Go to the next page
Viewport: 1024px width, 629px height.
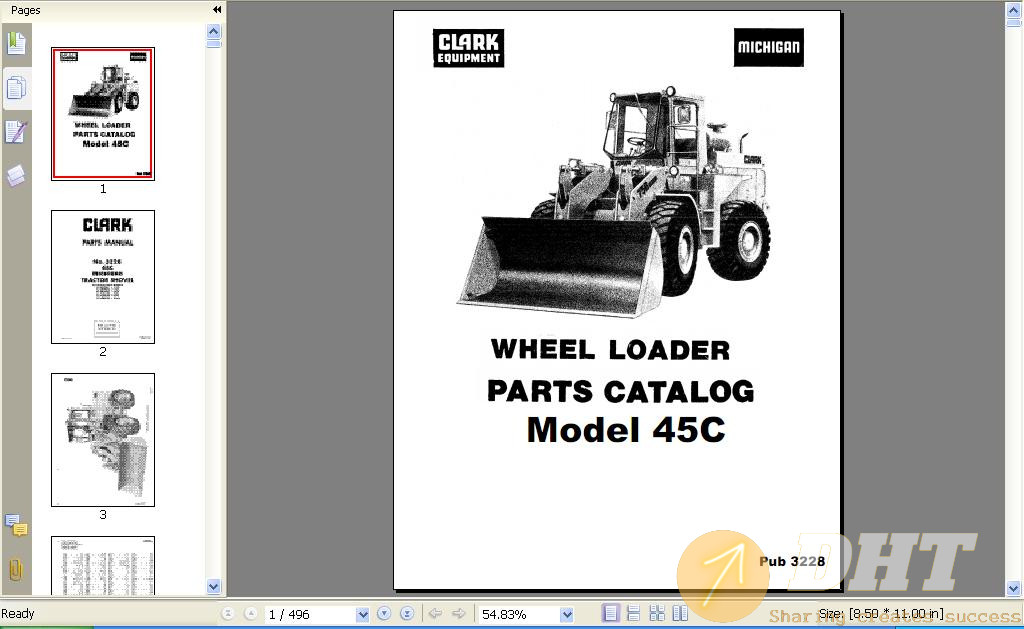pos(384,614)
